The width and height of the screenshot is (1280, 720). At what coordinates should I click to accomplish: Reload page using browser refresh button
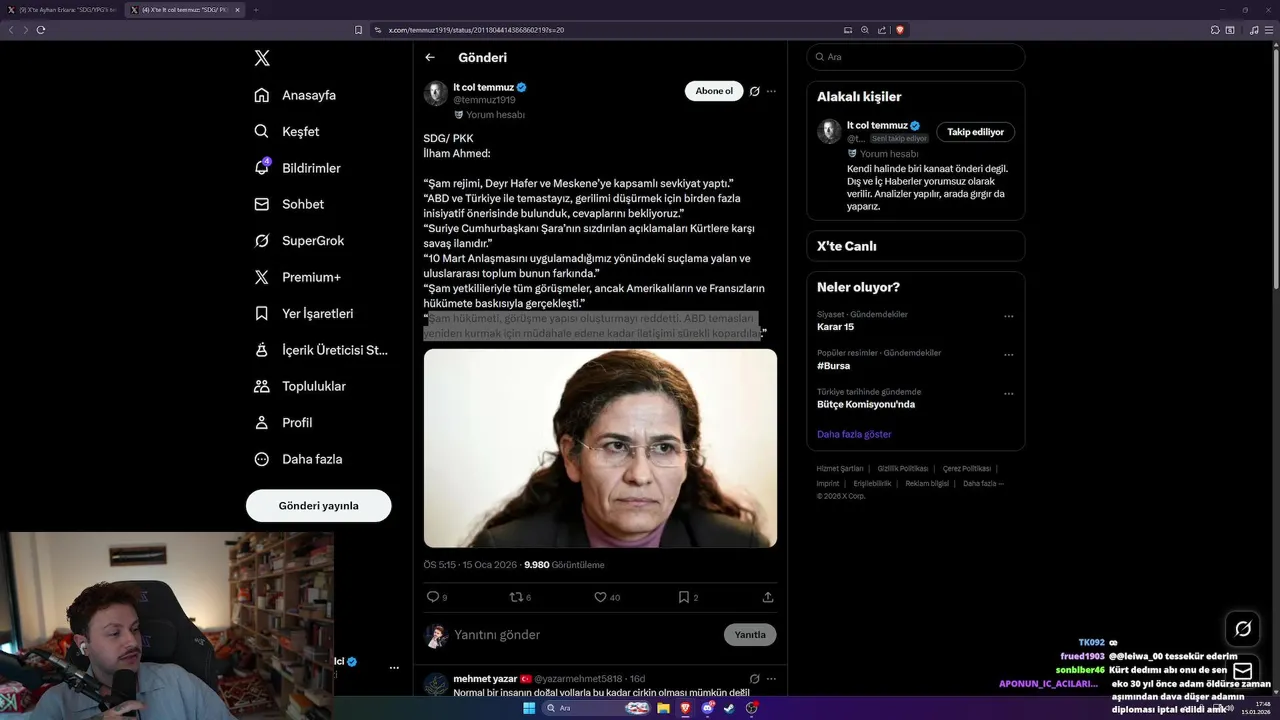click(x=41, y=30)
